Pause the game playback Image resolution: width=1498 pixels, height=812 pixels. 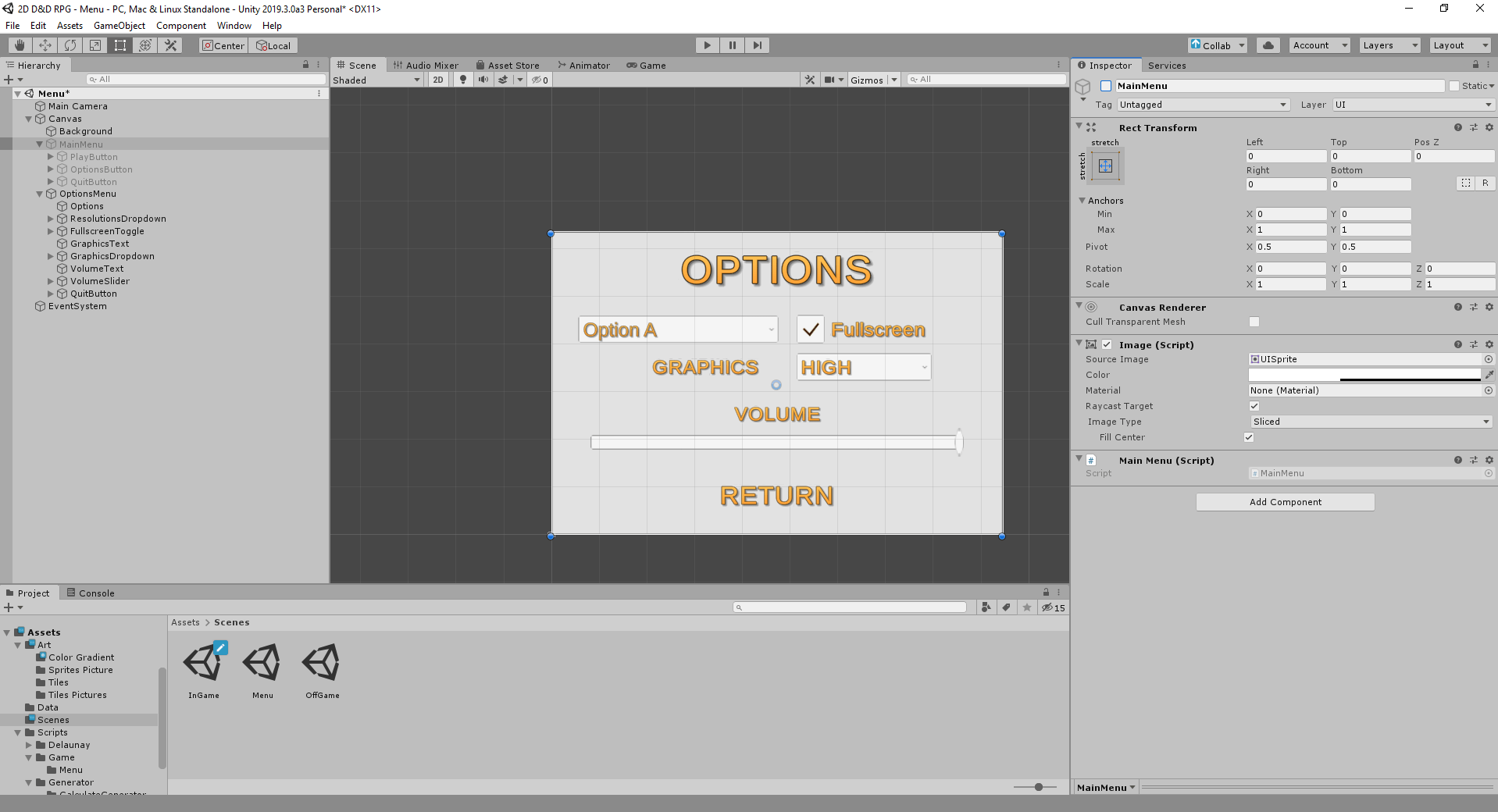pos(733,45)
